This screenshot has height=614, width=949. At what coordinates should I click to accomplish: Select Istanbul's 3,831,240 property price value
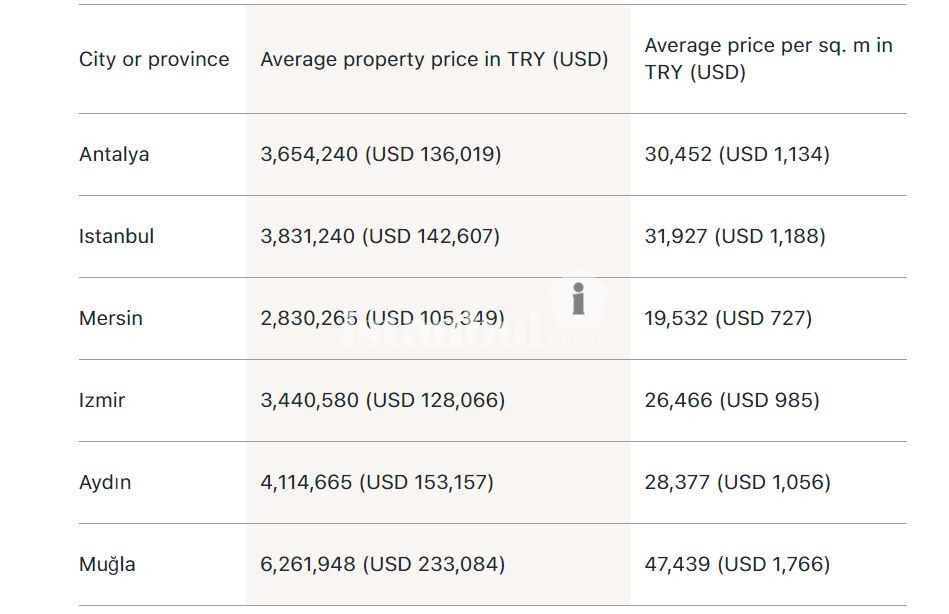tap(380, 236)
